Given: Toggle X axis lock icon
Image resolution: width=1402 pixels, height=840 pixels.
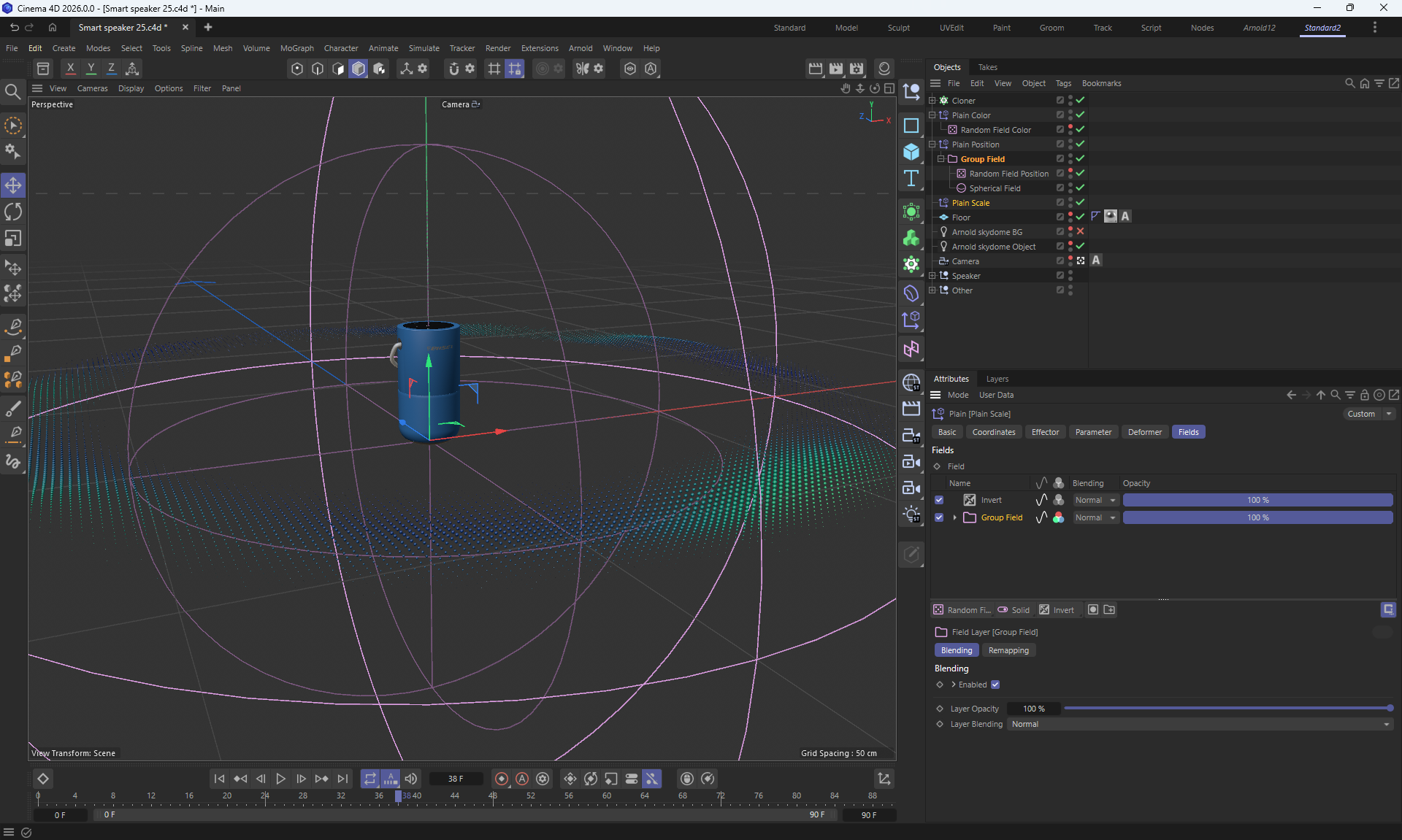Looking at the screenshot, I should tap(70, 68).
